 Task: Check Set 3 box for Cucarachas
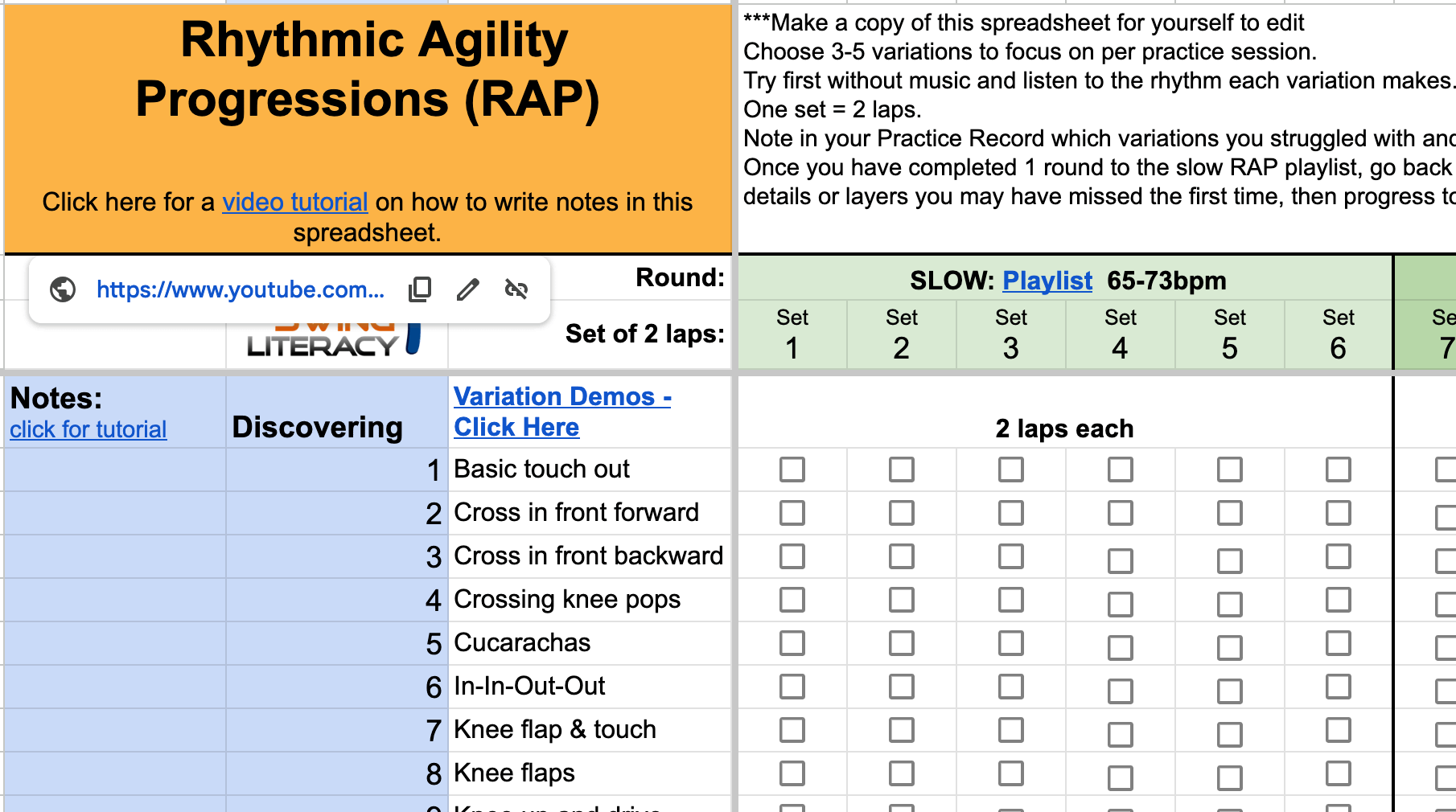[x=1010, y=643]
